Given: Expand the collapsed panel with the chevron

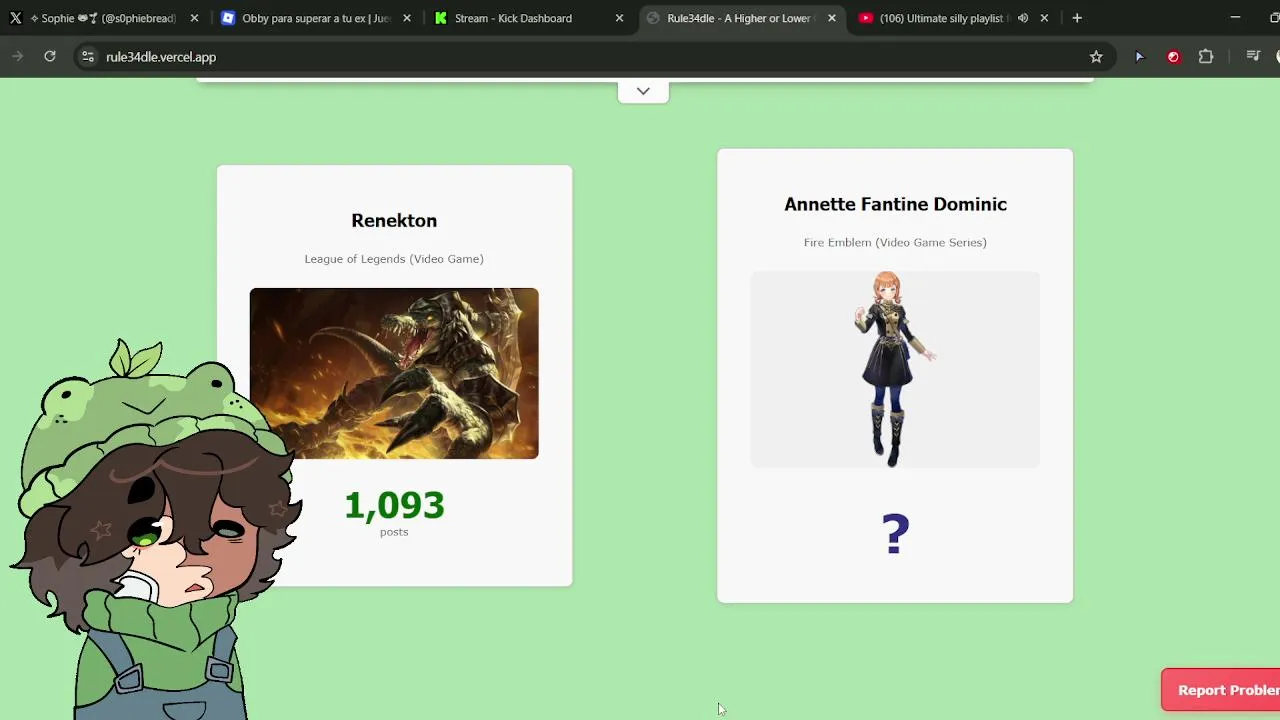Looking at the screenshot, I should coord(643,91).
